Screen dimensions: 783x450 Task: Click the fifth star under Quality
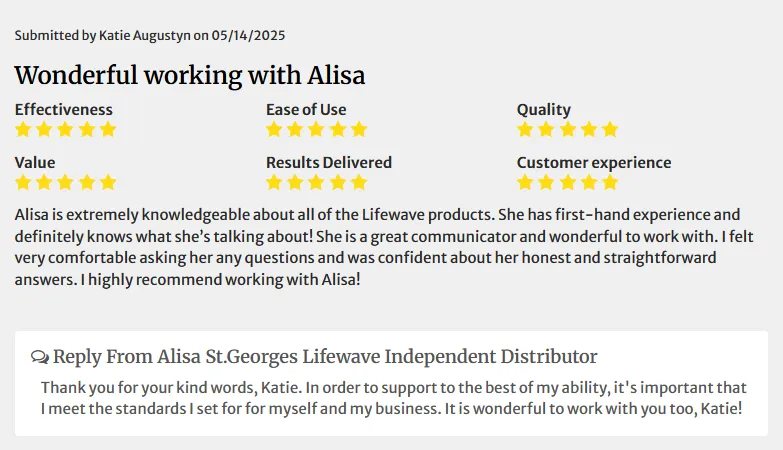pos(610,130)
